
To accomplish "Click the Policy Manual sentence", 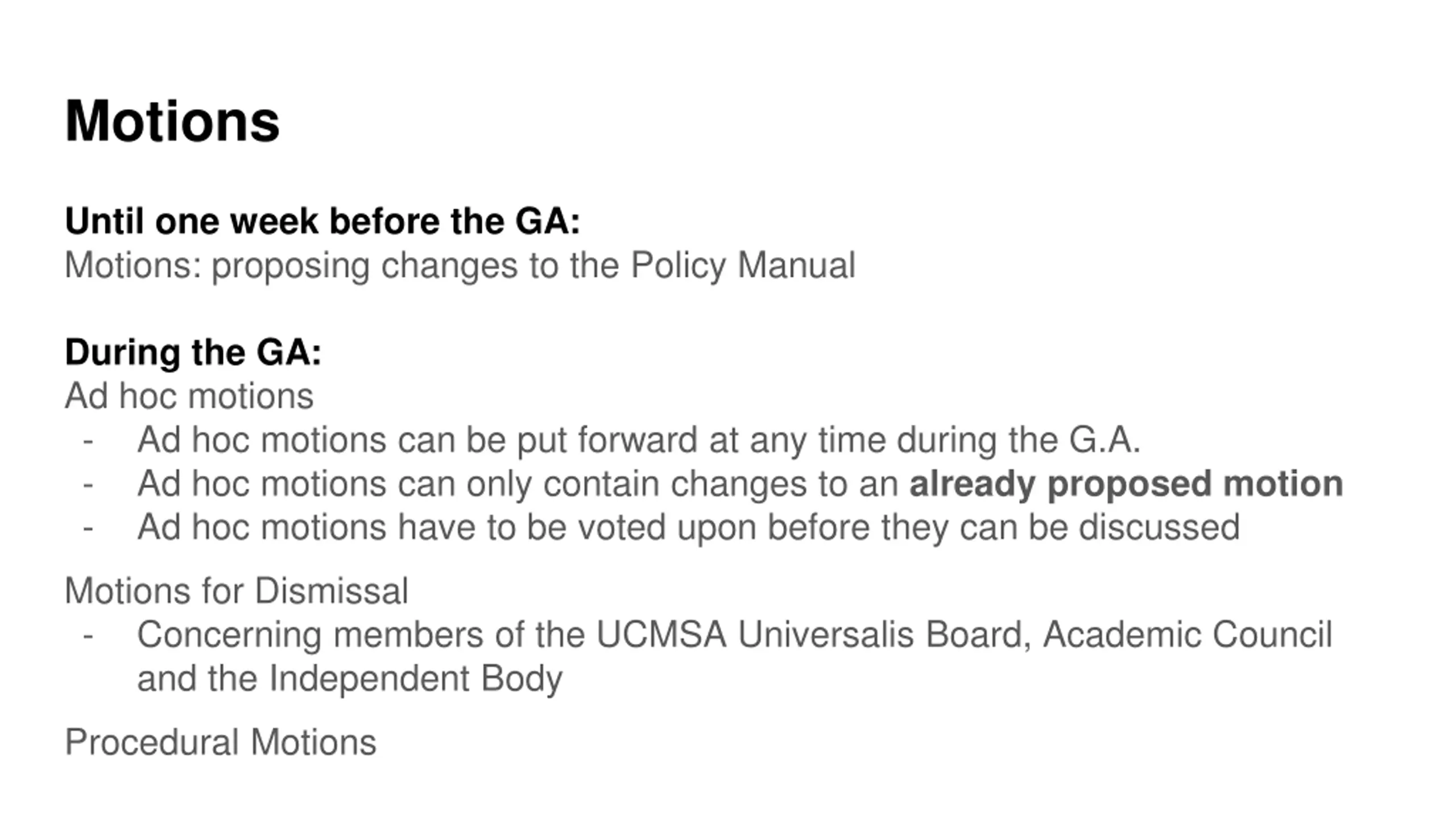I will (460, 266).
